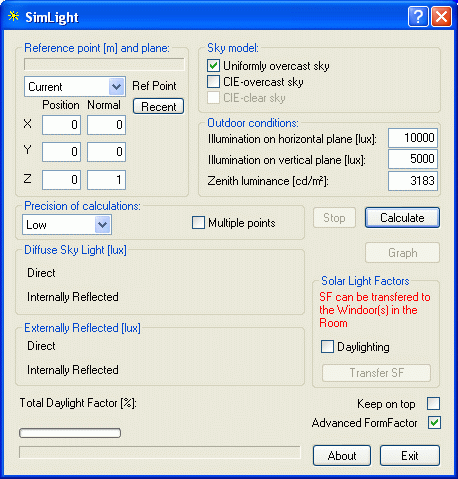Click 'Direct' under Externally Reflected
458x479 pixels.
coord(41,346)
